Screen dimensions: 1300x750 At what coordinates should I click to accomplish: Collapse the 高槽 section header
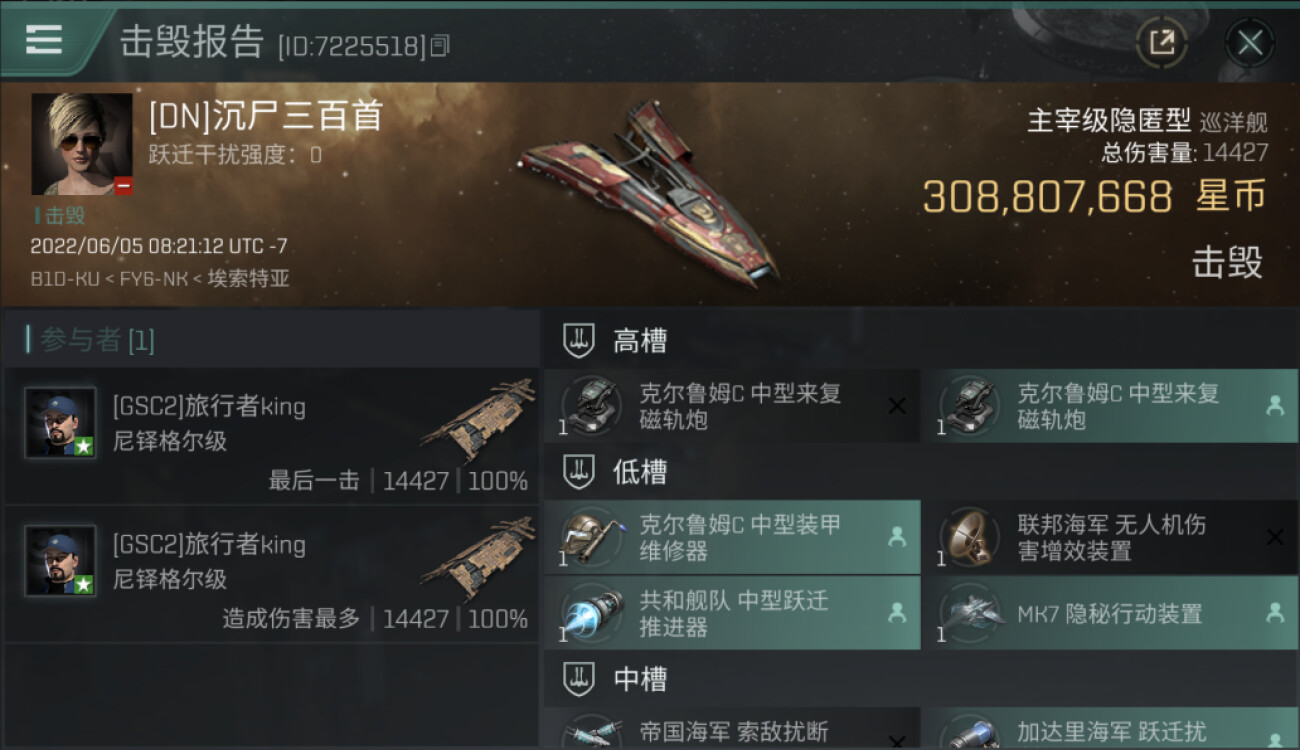(920, 341)
